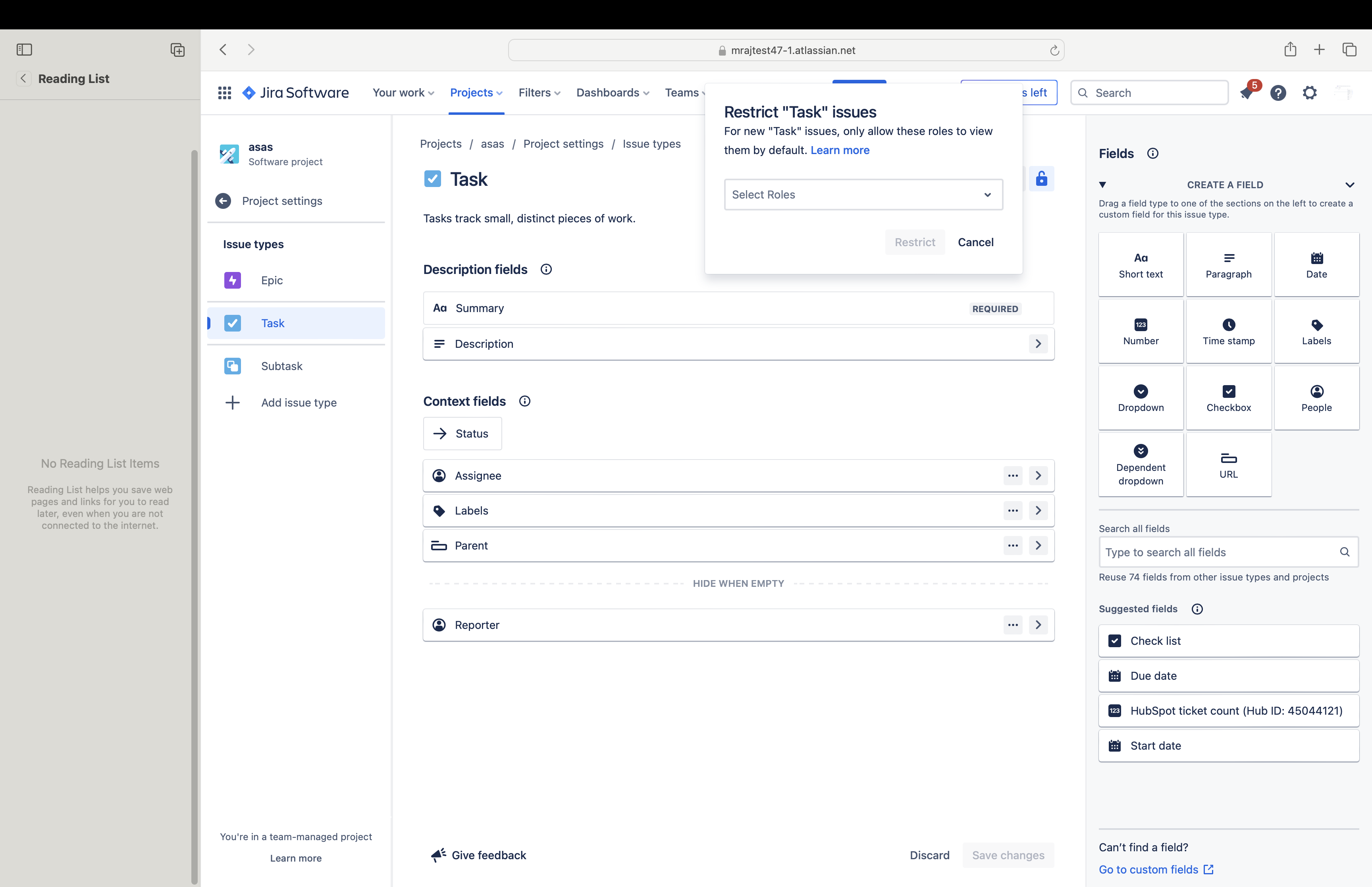Screen dimensions: 1372x887
Task: Click the Project settings back arrow icon
Action: point(224,201)
